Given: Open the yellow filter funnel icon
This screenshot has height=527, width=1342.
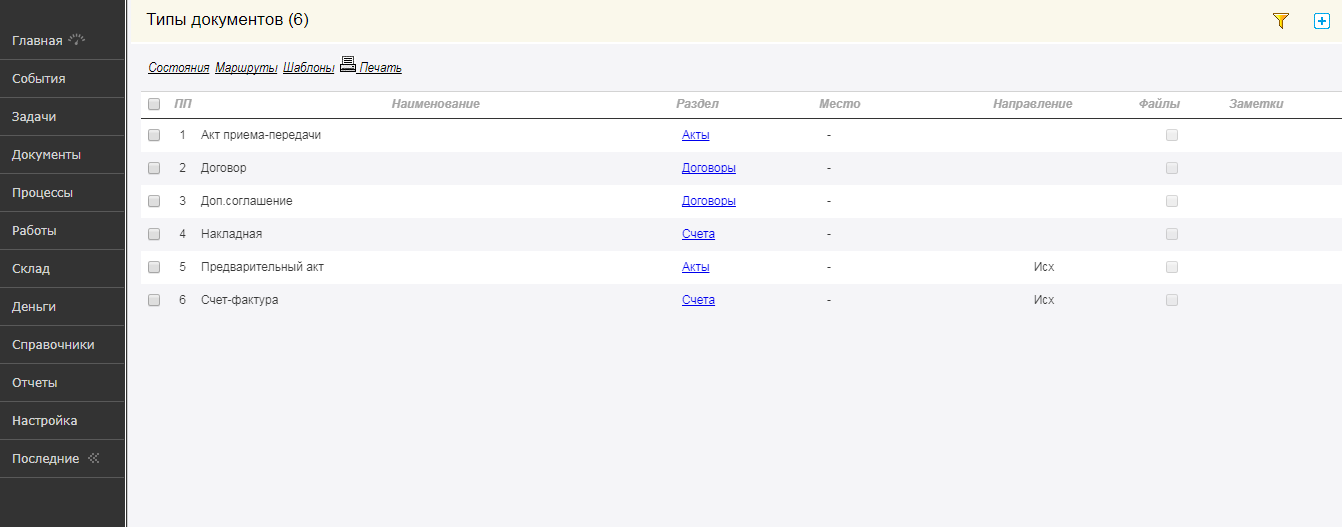Looking at the screenshot, I should tap(1281, 20).
